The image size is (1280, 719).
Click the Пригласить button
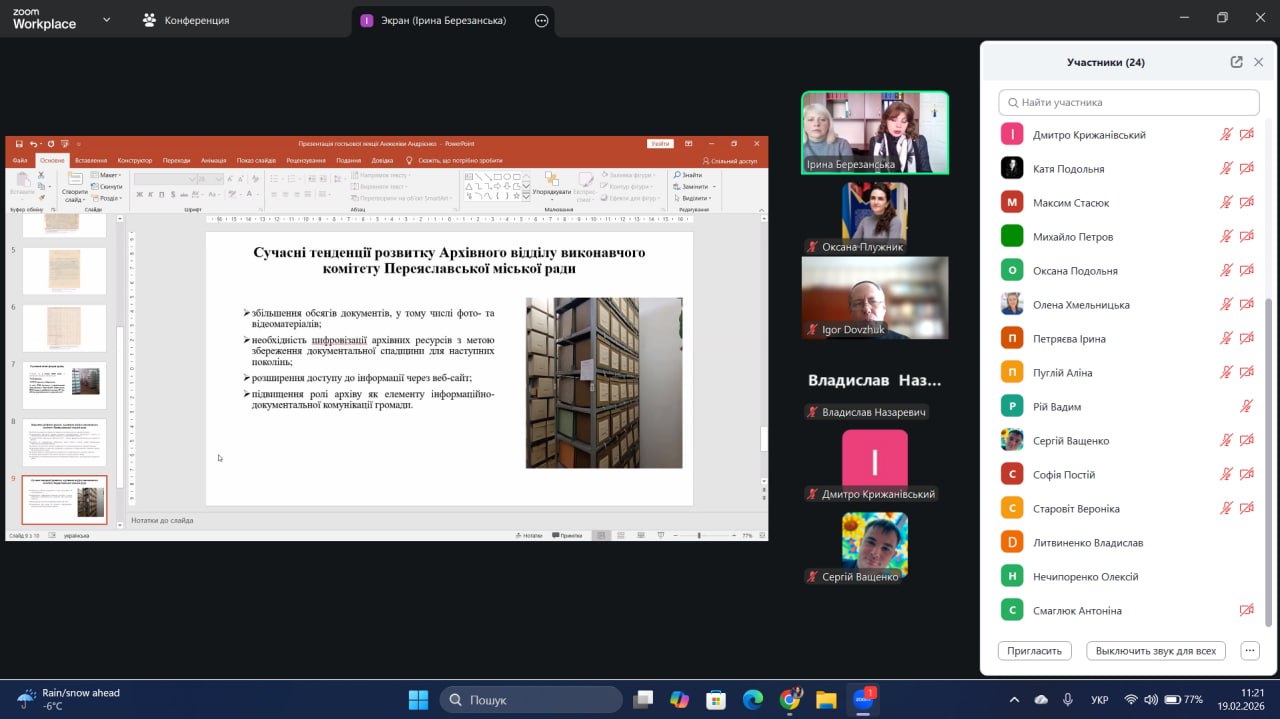coord(1034,651)
